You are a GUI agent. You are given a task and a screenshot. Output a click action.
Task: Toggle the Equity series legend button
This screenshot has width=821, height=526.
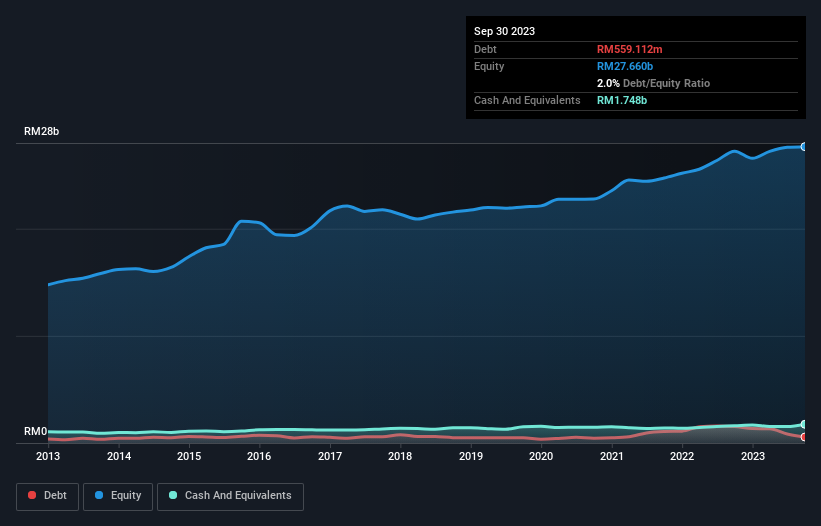point(118,496)
